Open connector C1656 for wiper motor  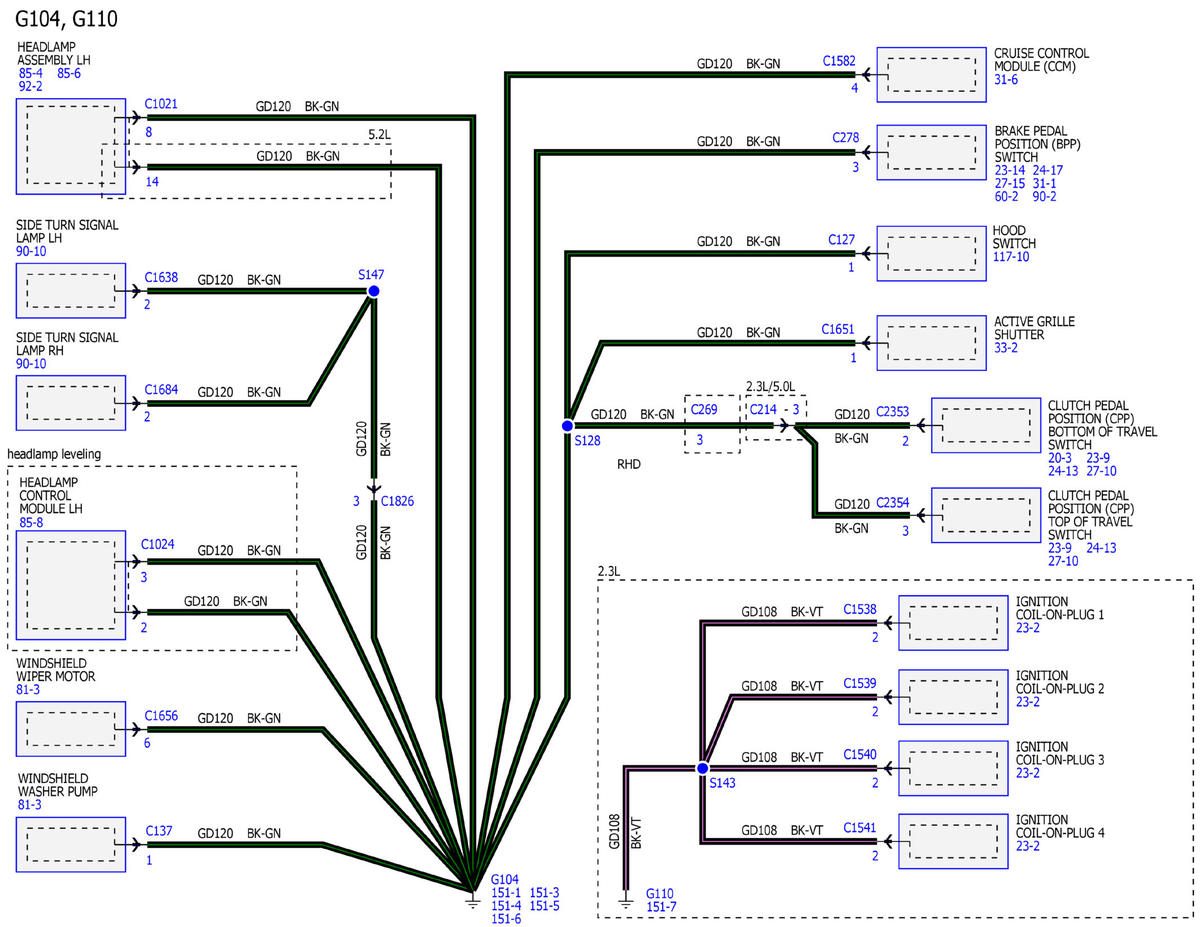[x=161, y=715]
